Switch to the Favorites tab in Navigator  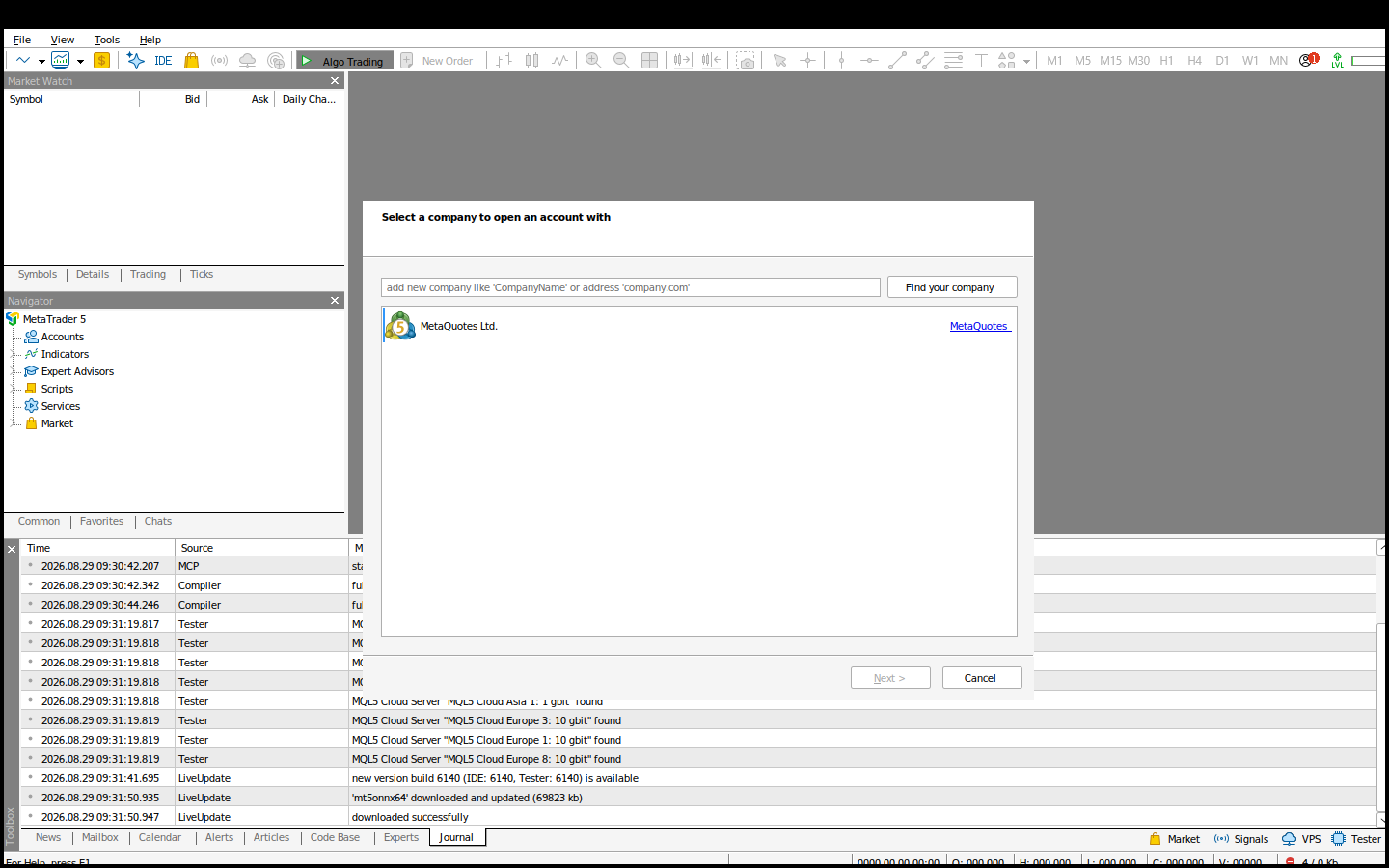pos(101,521)
